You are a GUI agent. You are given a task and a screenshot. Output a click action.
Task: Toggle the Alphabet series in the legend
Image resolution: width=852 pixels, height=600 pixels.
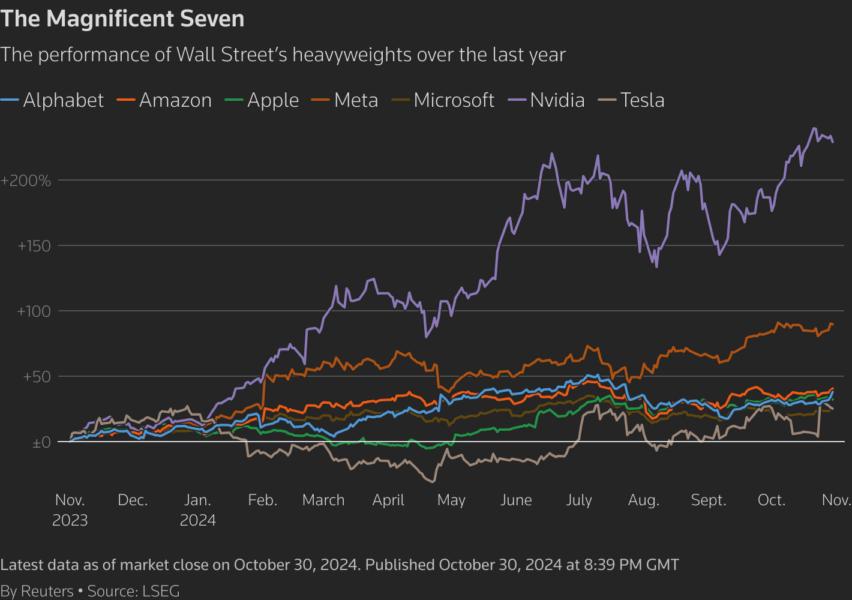62,100
